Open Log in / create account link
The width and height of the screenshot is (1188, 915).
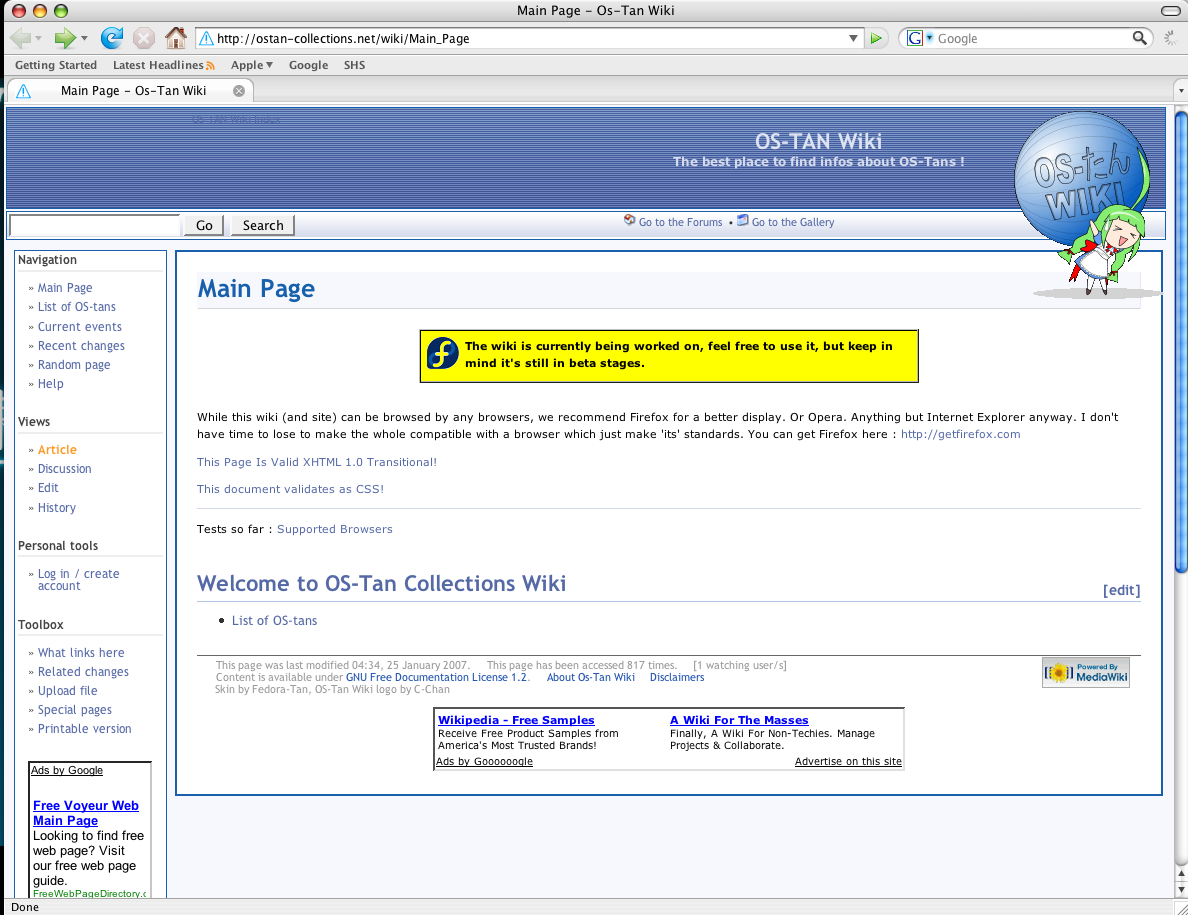tap(79, 579)
